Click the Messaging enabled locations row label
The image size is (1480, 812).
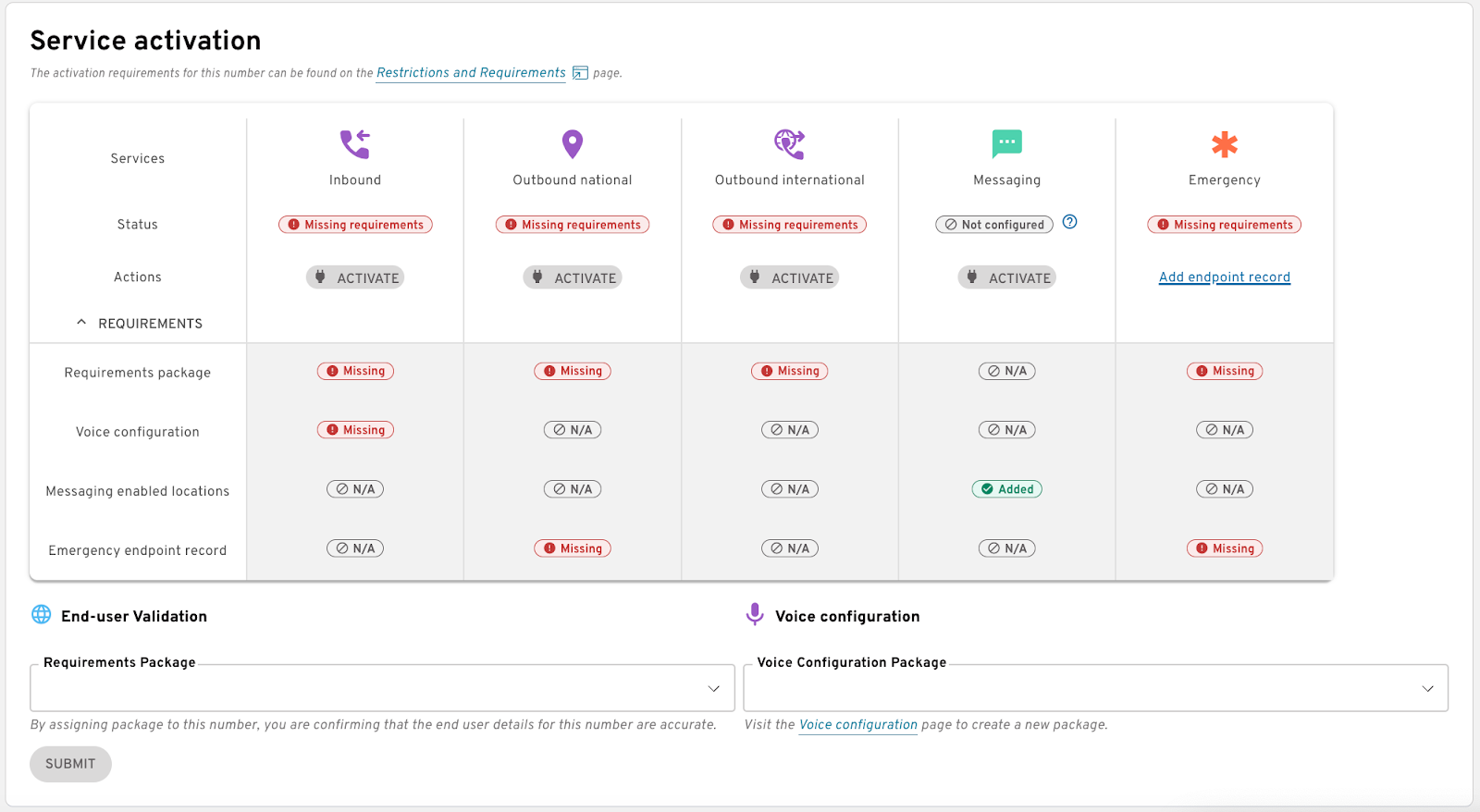pos(138,491)
